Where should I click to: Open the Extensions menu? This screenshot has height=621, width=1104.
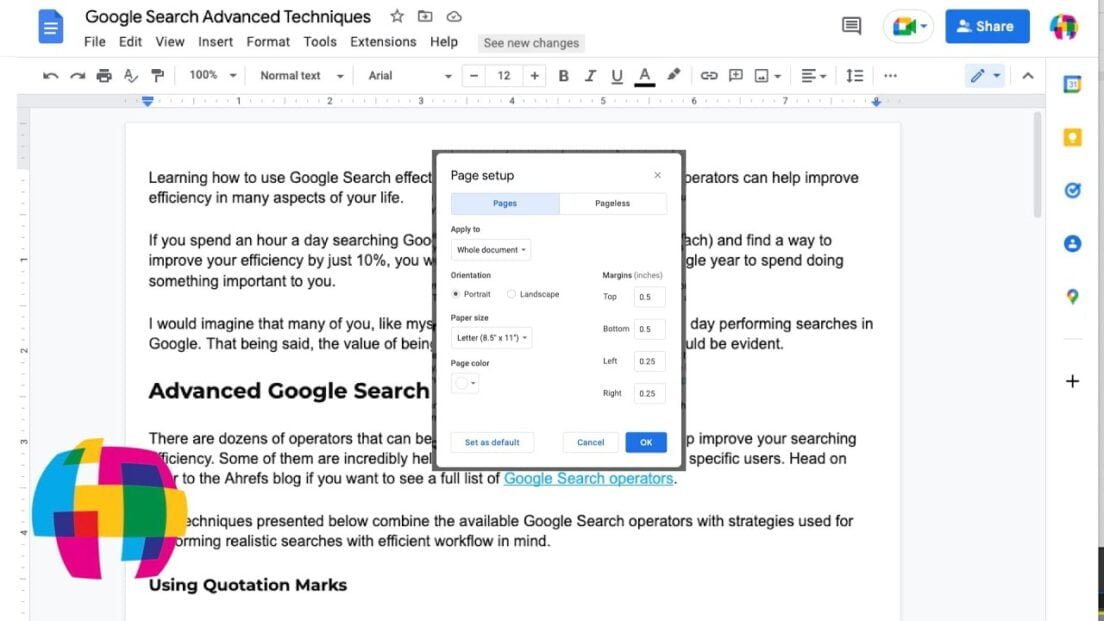383,42
